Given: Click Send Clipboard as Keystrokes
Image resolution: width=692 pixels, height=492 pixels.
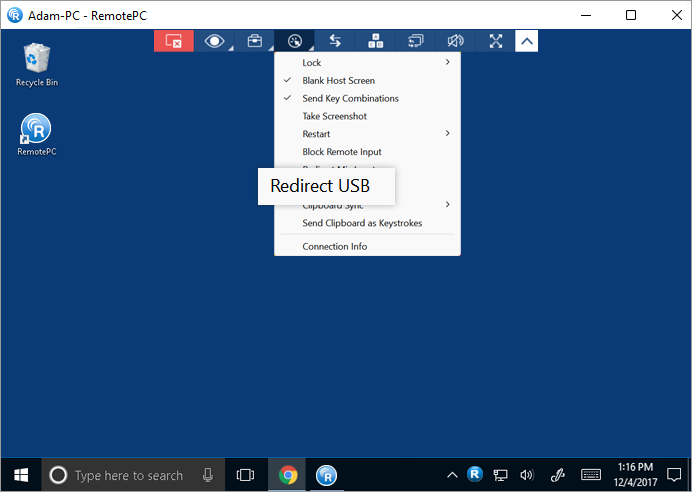Looking at the screenshot, I should 362,223.
